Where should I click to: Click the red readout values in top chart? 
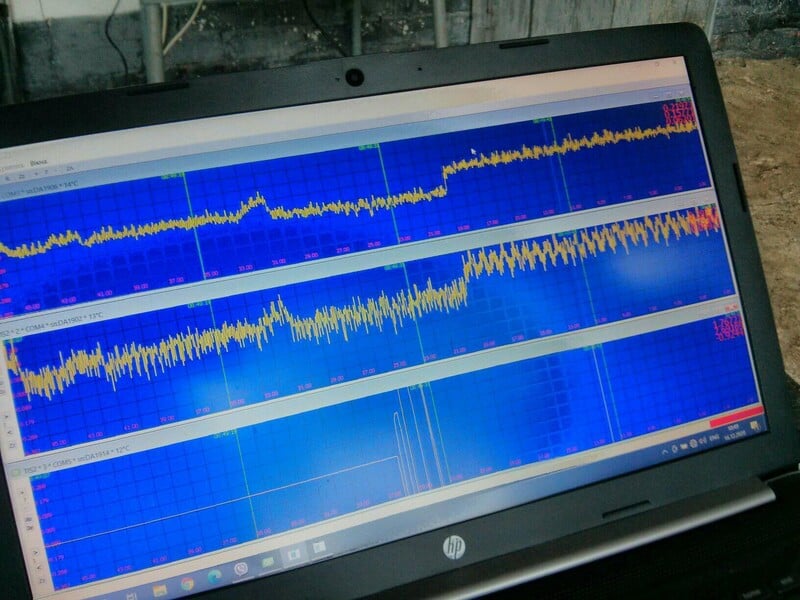point(680,114)
